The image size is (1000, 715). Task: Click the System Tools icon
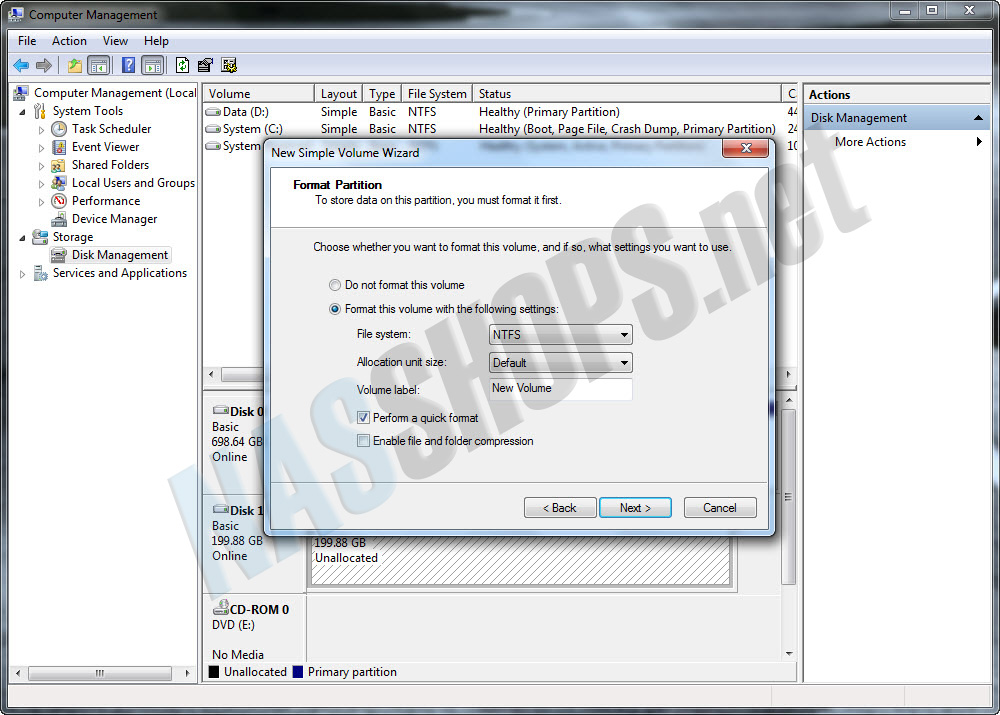[x=40, y=111]
